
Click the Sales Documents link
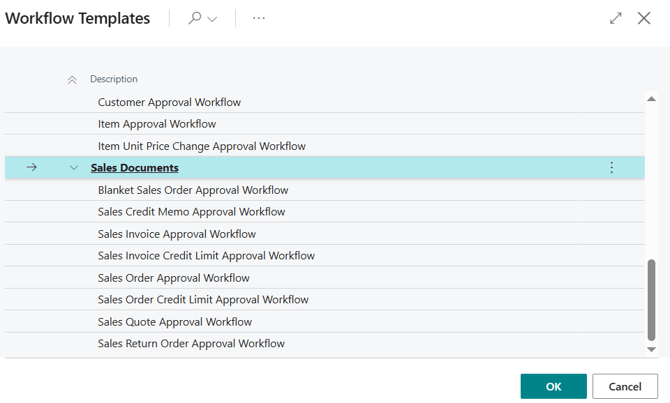click(134, 168)
